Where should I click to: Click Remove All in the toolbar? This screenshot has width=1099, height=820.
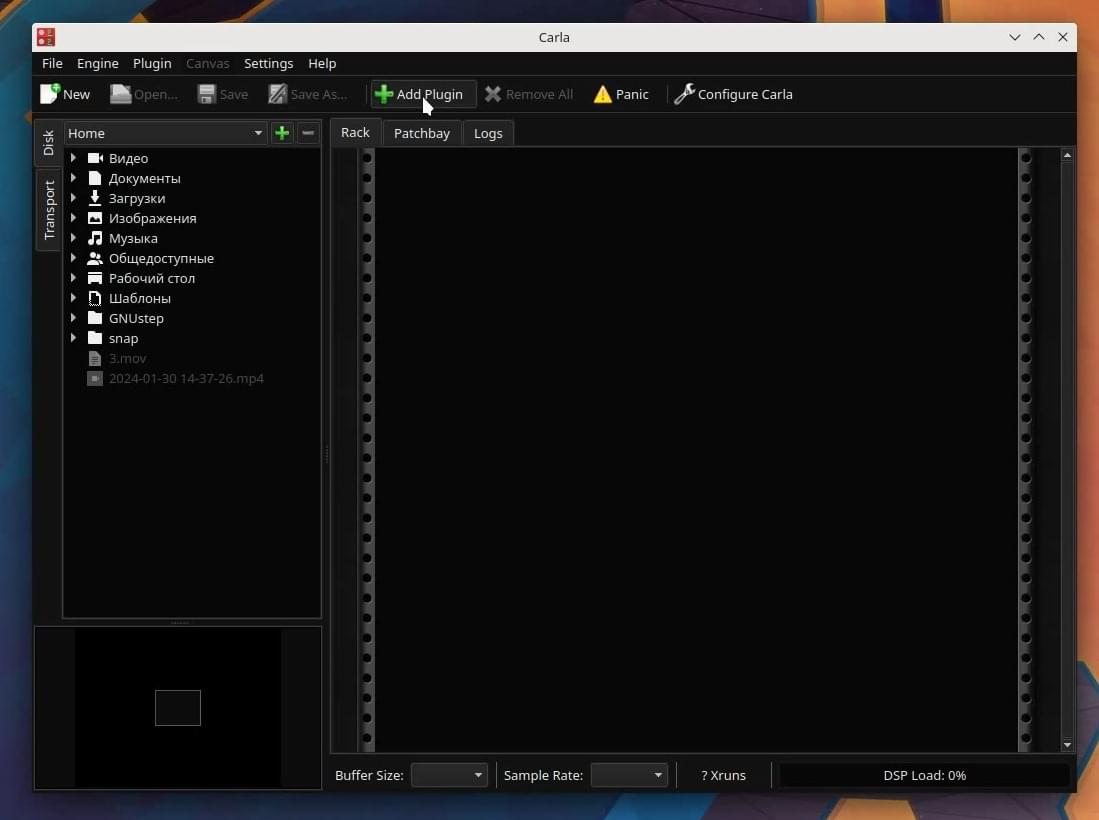tap(529, 94)
